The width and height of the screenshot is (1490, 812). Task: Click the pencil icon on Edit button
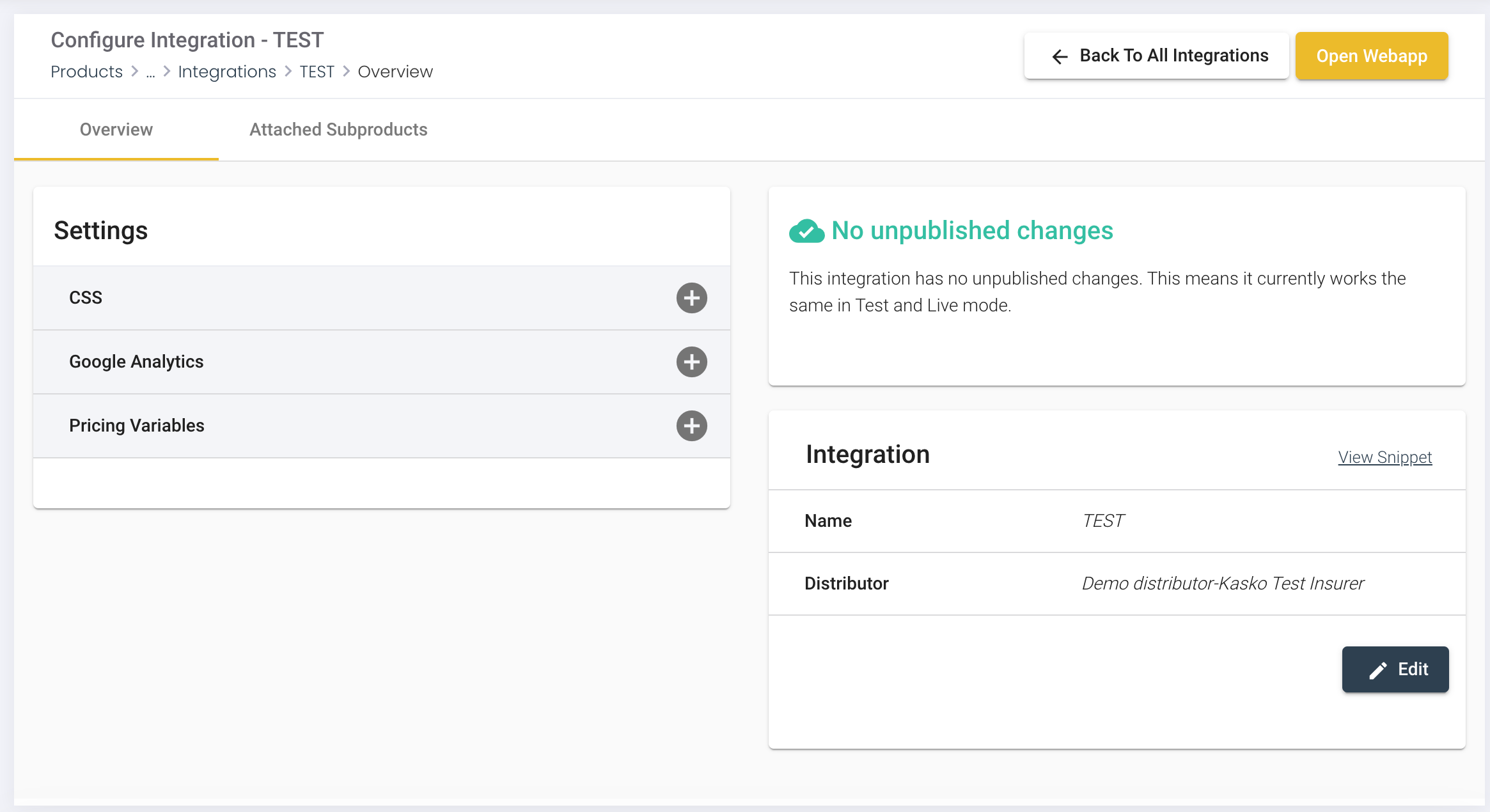pos(1378,670)
